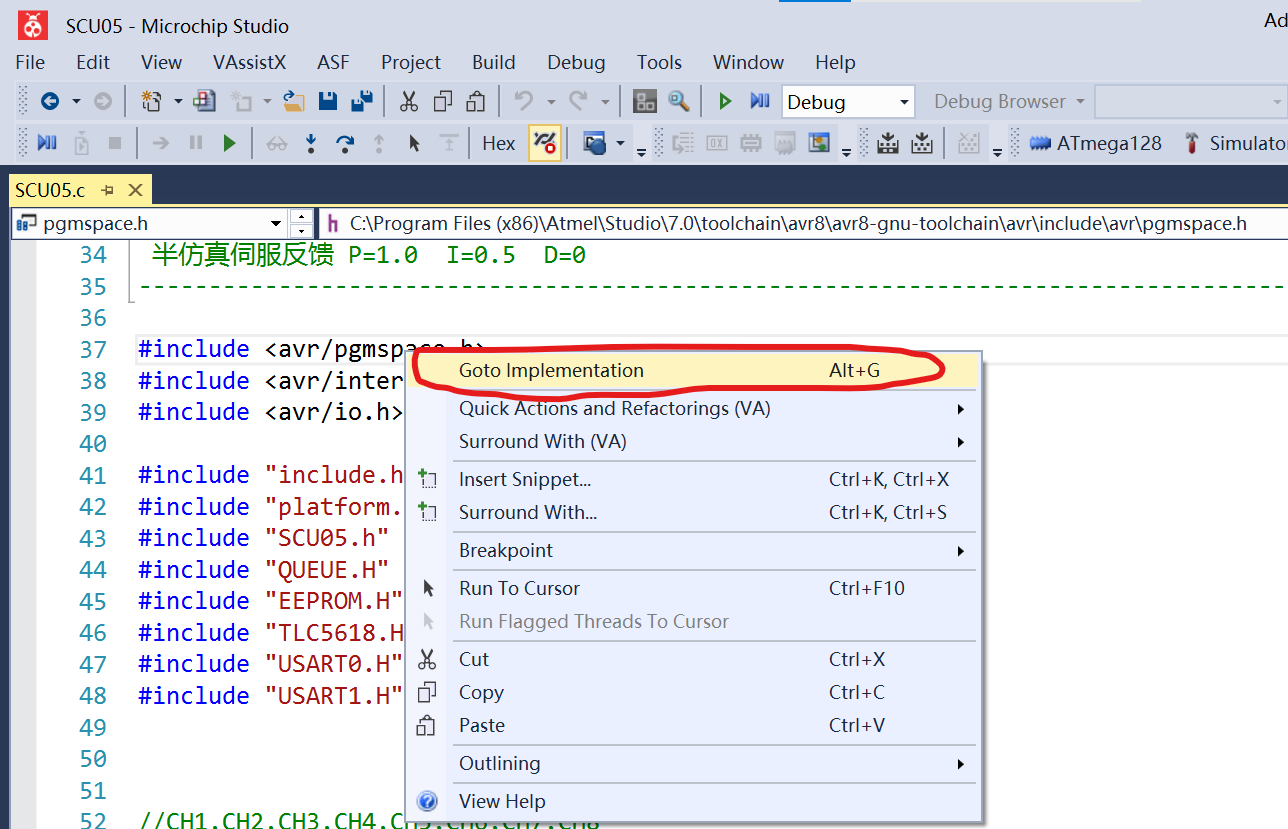
Task: Toggle the highlighted disassembly mode button
Action: 544,143
